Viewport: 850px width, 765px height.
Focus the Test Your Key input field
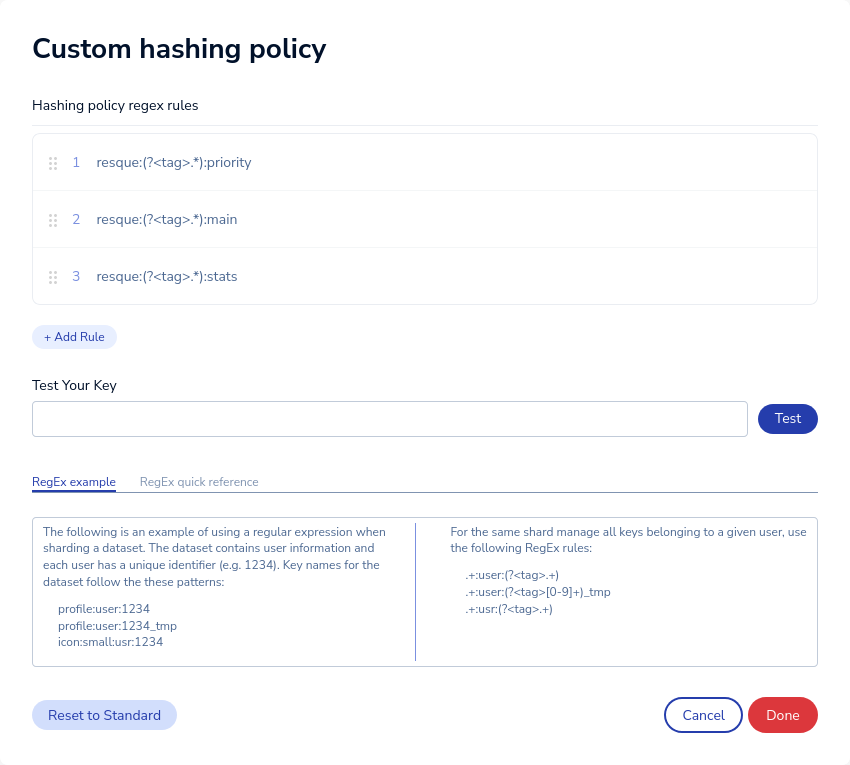(390, 419)
